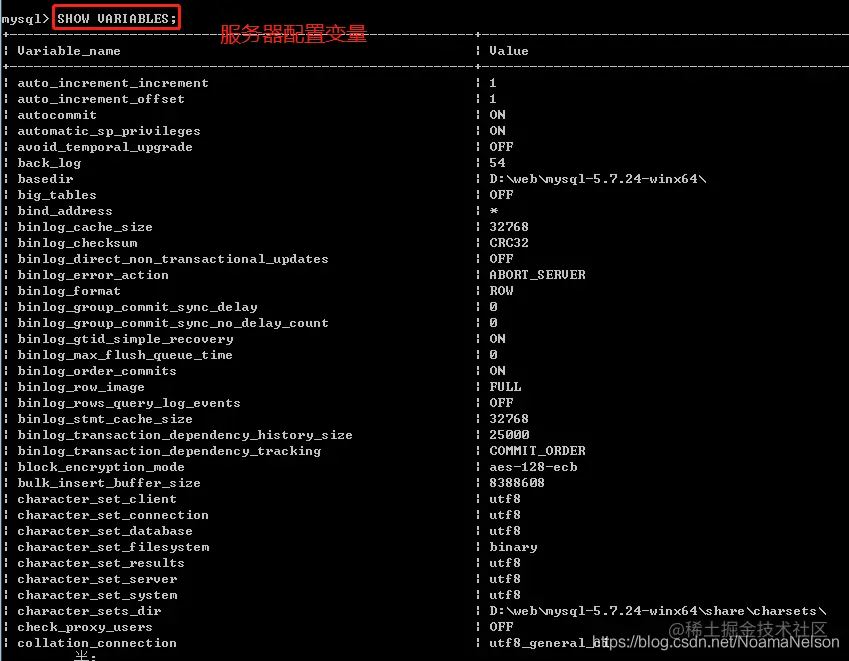Click the big_tables variable name

click(x=57, y=195)
